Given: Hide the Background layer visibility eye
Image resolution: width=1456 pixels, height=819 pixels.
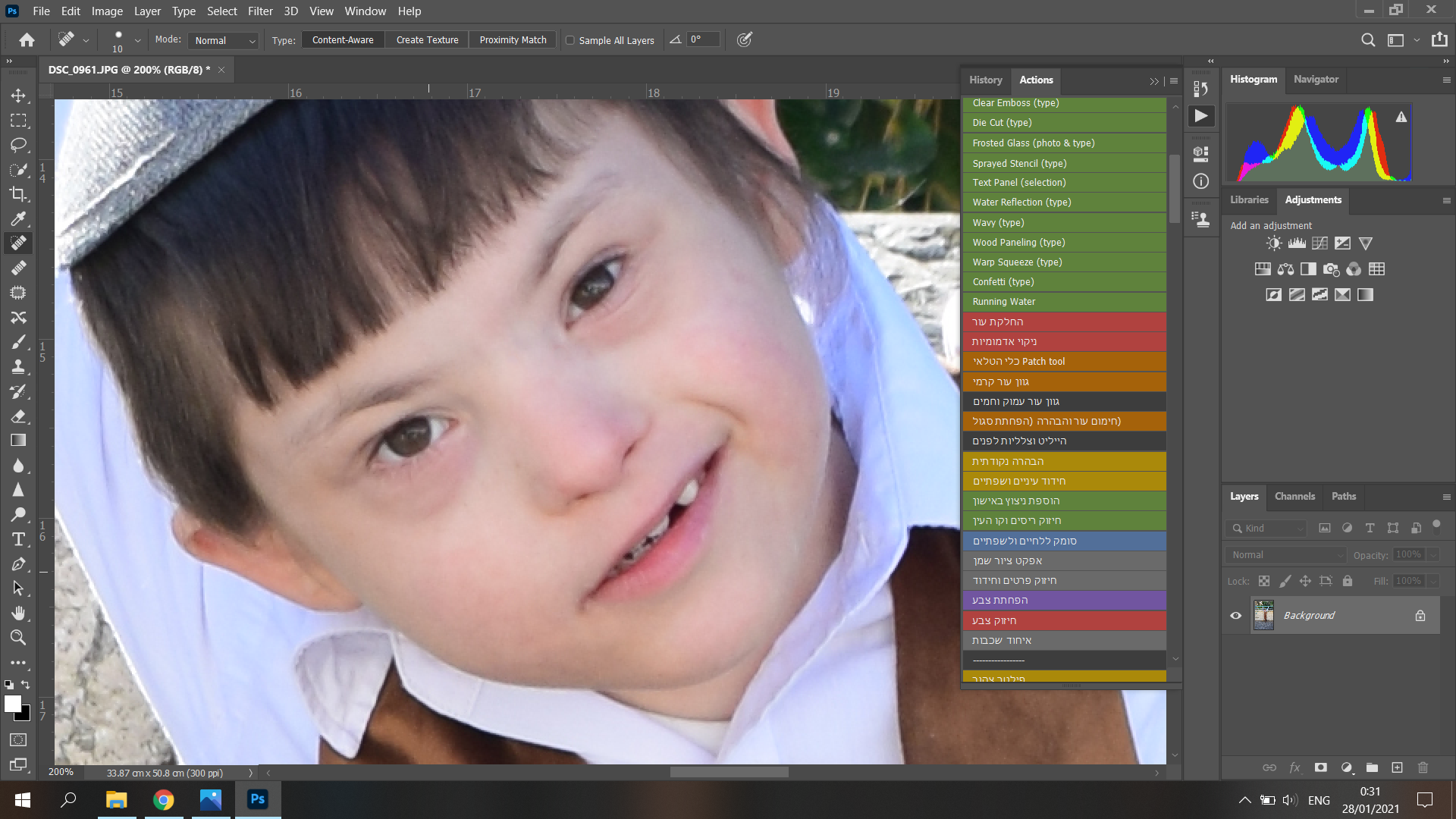Looking at the screenshot, I should pyautogui.click(x=1235, y=616).
